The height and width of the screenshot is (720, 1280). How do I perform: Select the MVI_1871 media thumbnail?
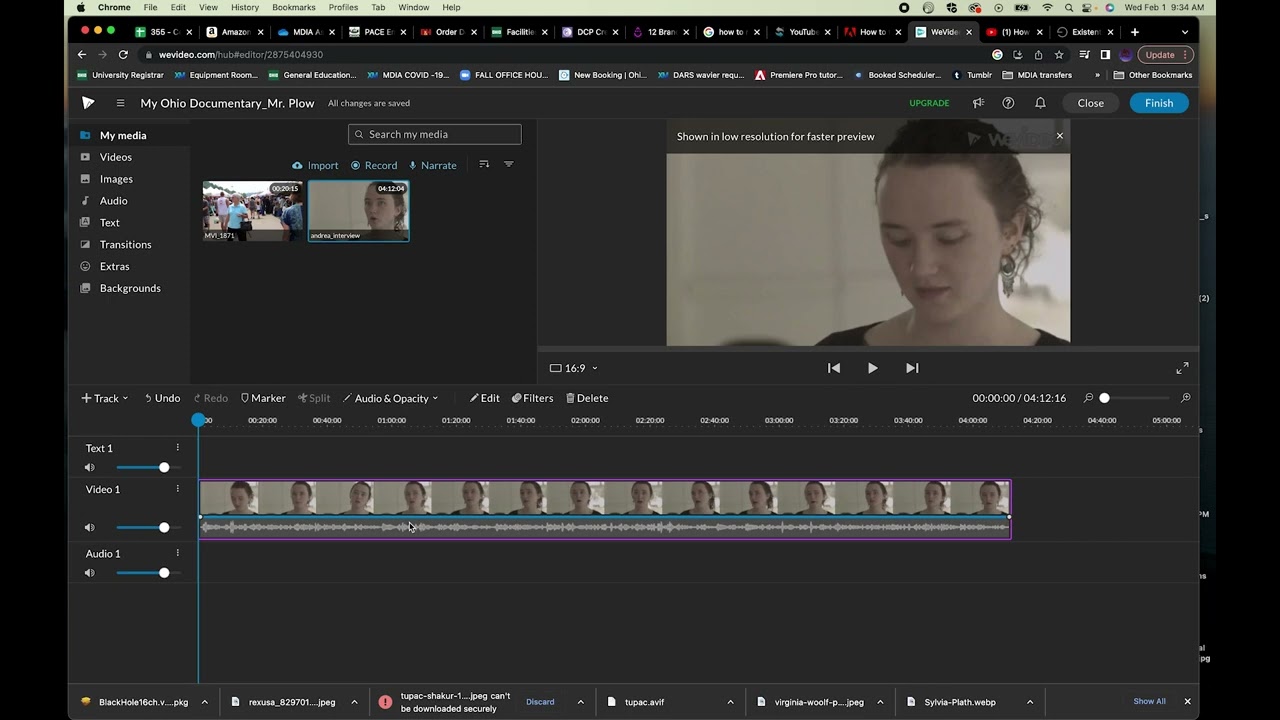253,211
